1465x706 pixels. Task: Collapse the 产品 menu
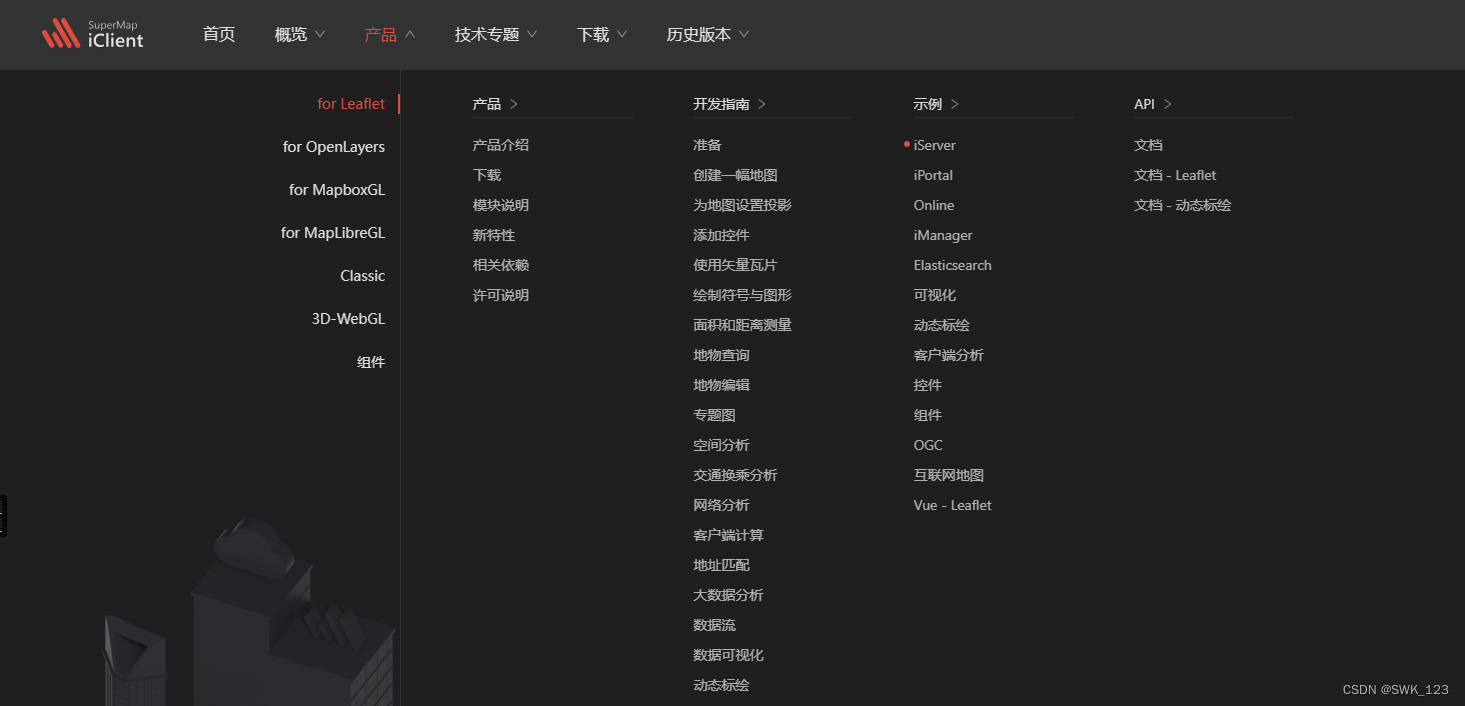(x=390, y=34)
